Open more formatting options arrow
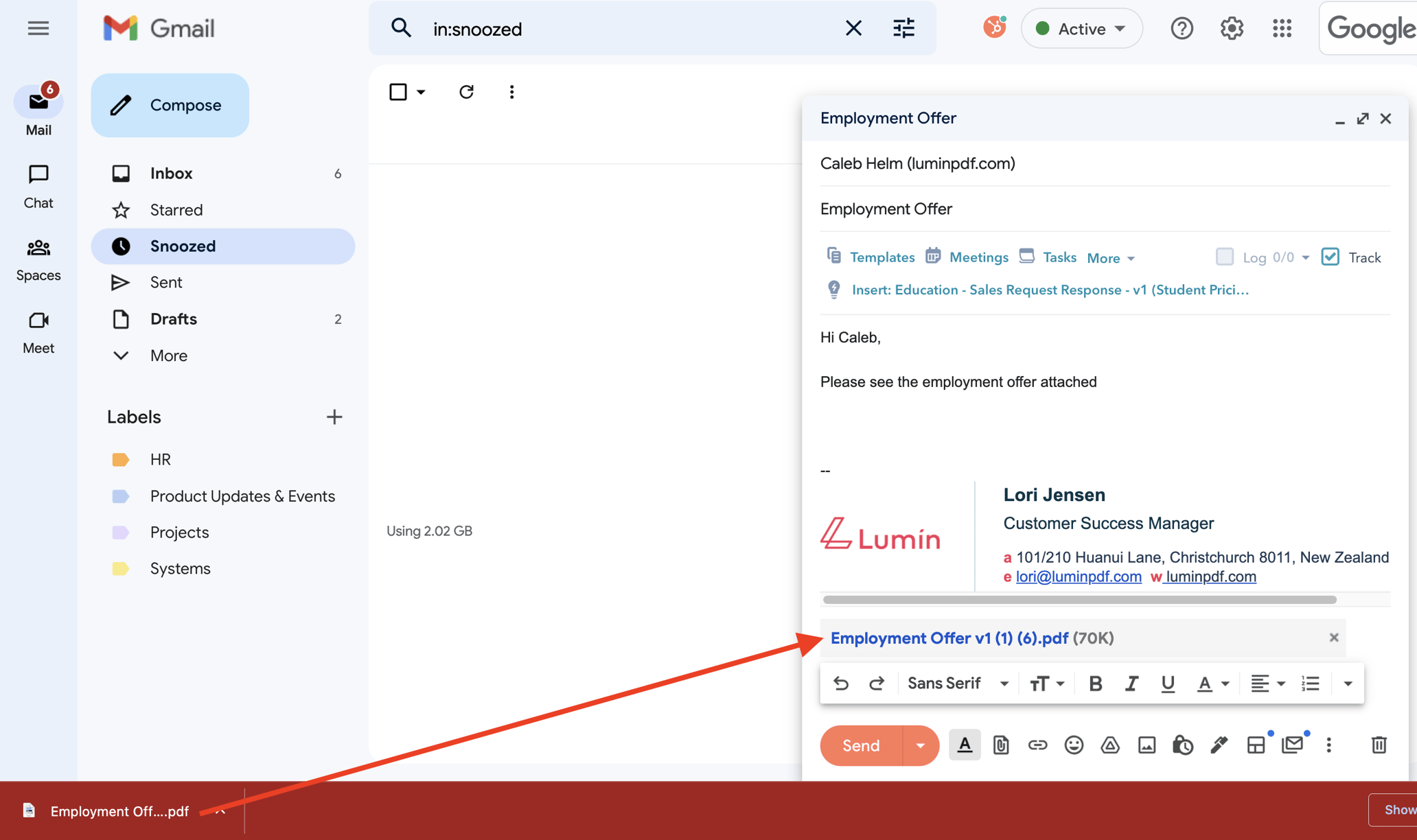 (x=1348, y=684)
